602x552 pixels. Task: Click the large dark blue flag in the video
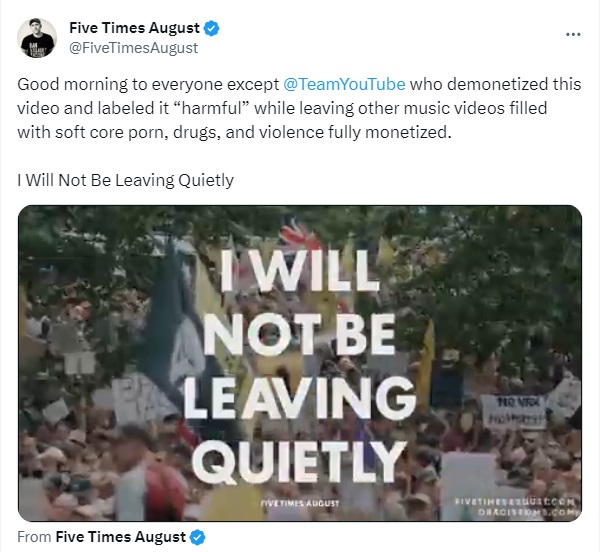tap(173, 326)
